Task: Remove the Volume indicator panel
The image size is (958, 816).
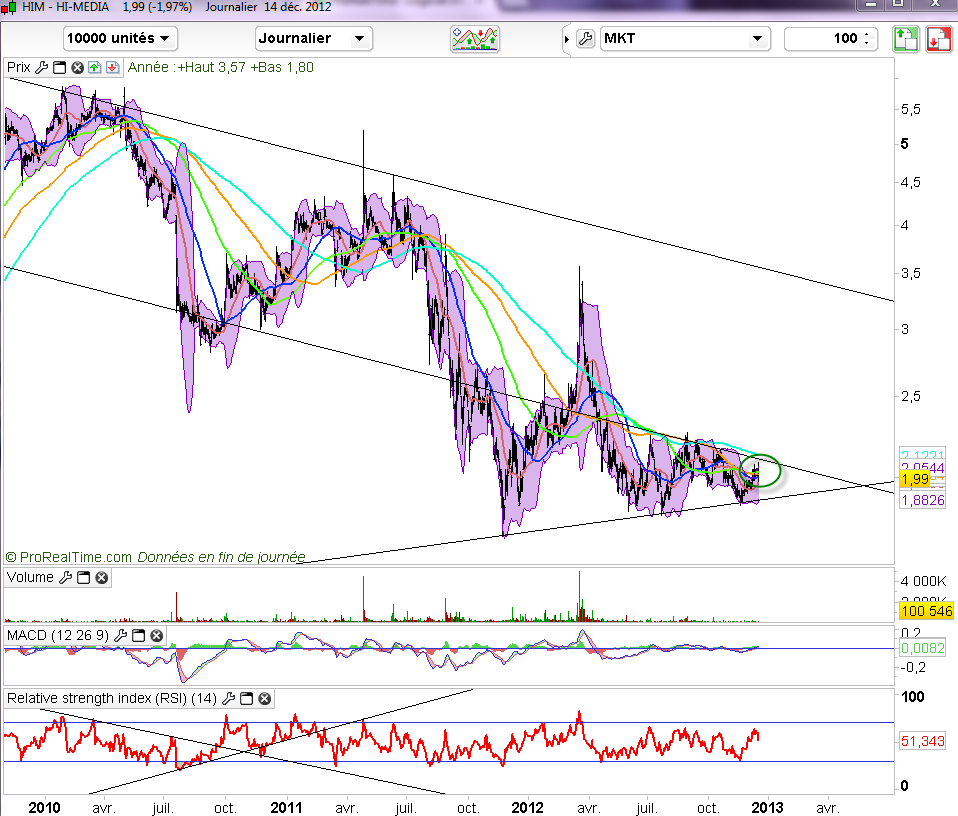Action: 101,578
